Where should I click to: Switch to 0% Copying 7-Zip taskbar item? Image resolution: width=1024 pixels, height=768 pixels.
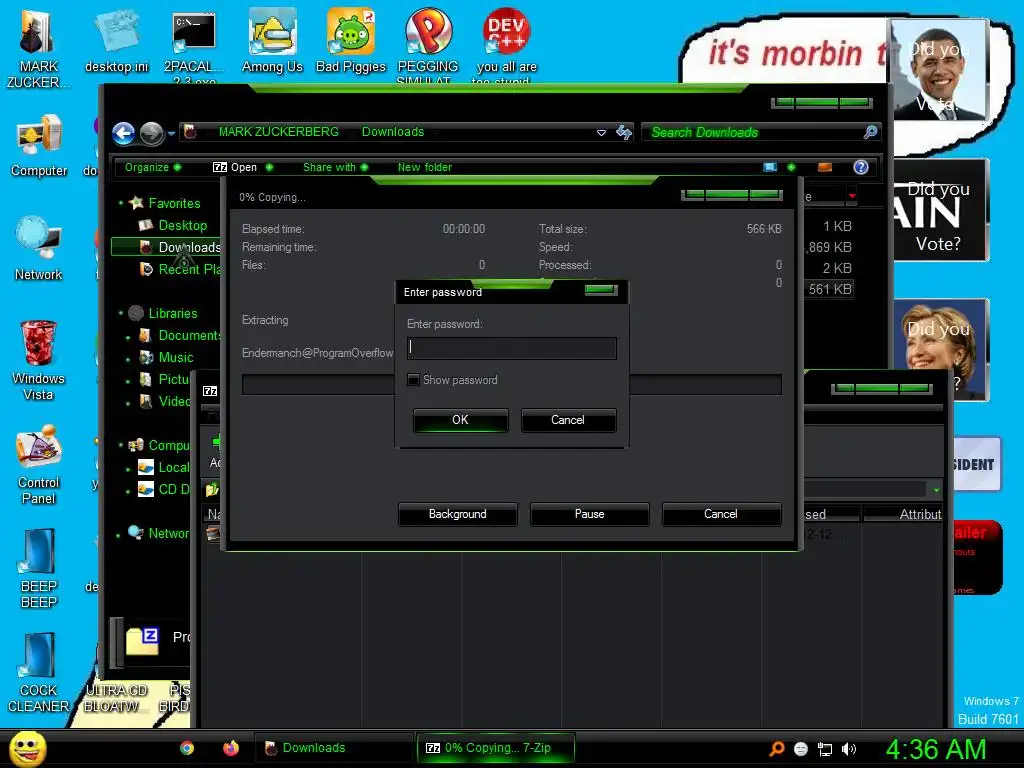(496, 748)
